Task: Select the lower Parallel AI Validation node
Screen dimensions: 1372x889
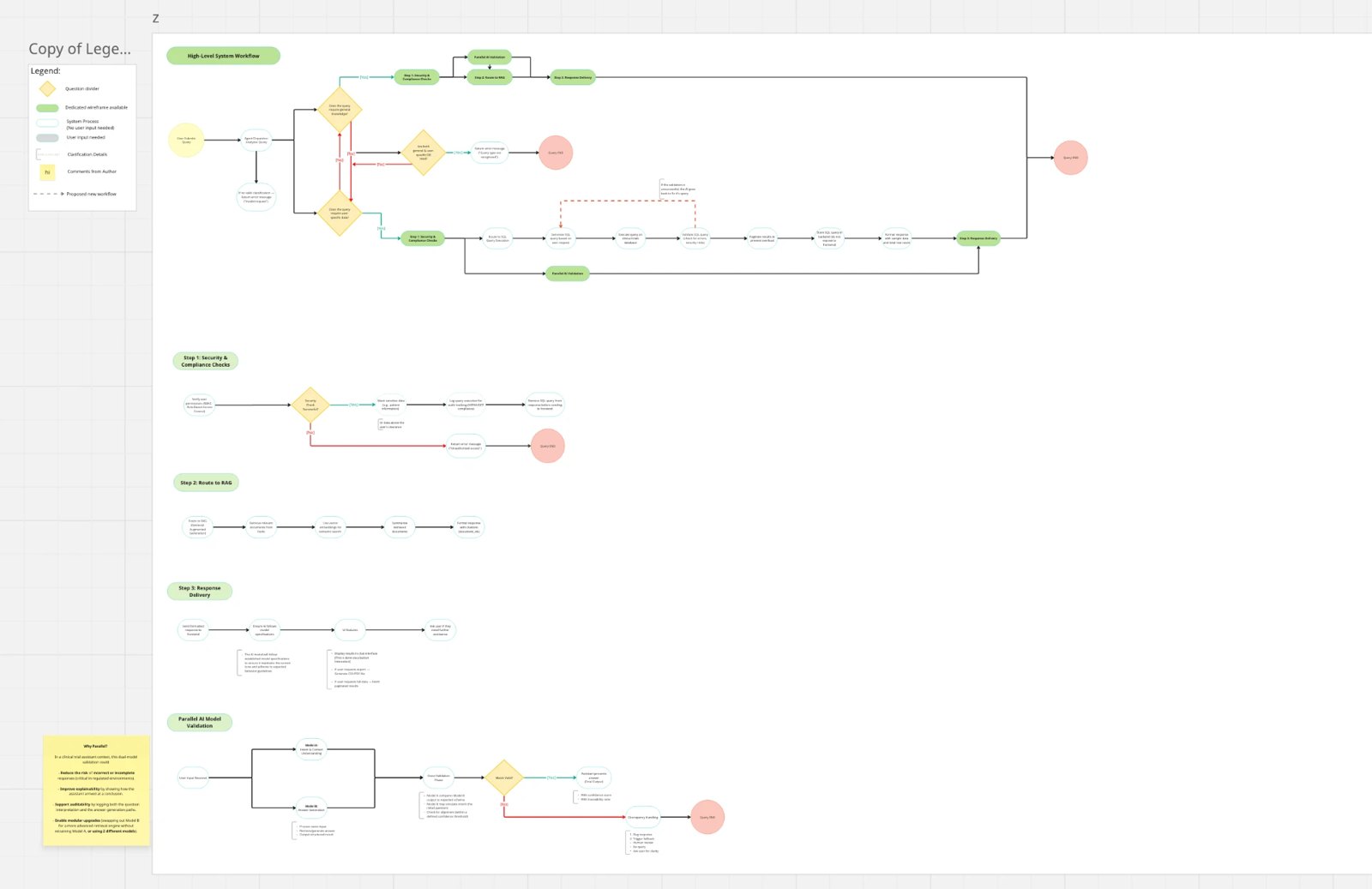Action: click(568, 273)
